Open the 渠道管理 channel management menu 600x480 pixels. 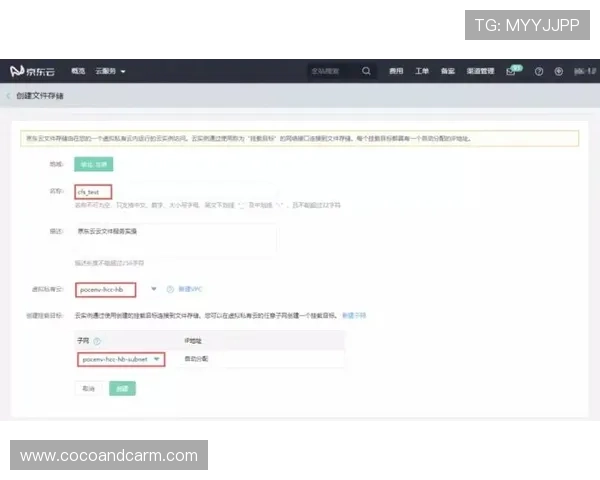coord(480,71)
